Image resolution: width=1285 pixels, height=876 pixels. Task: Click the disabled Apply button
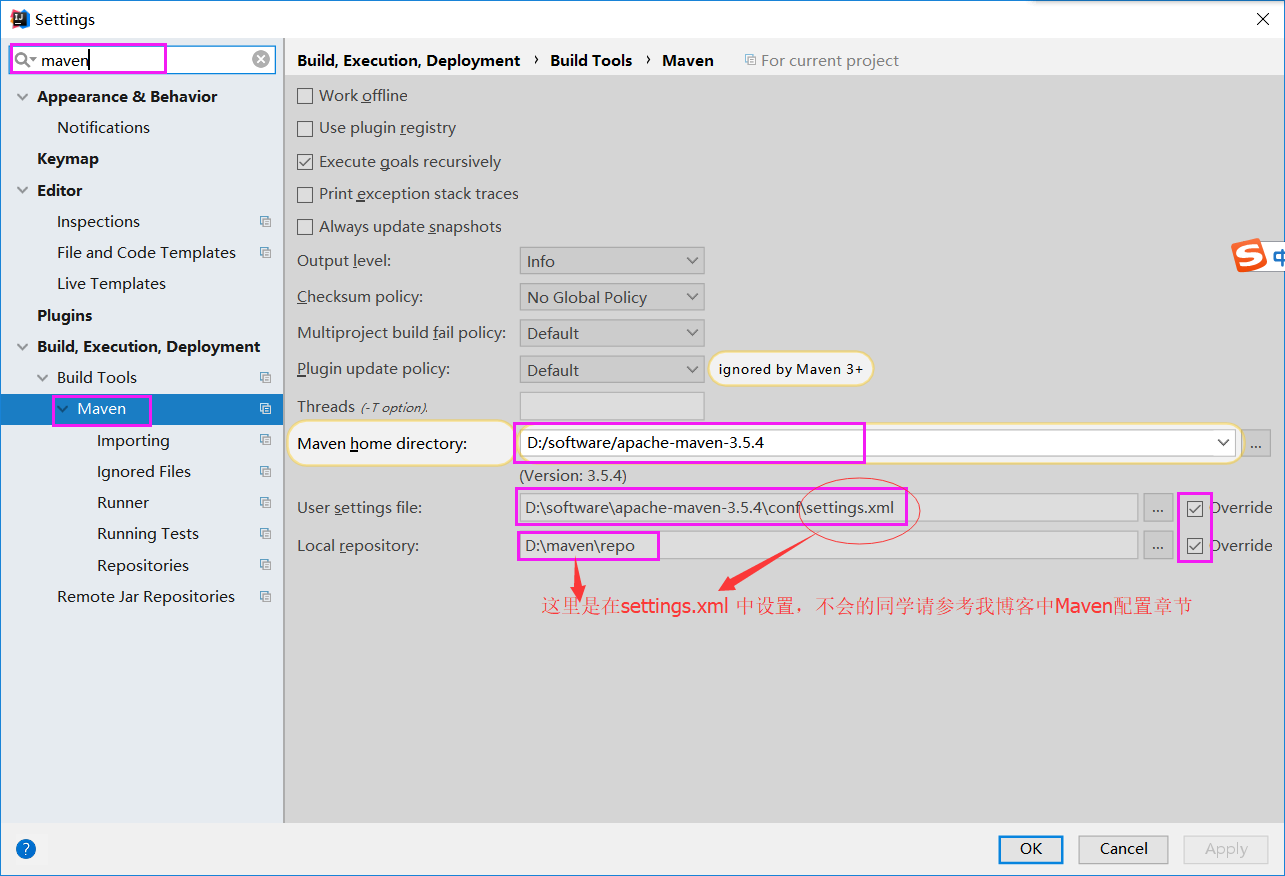pyautogui.click(x=1226, y=849)
